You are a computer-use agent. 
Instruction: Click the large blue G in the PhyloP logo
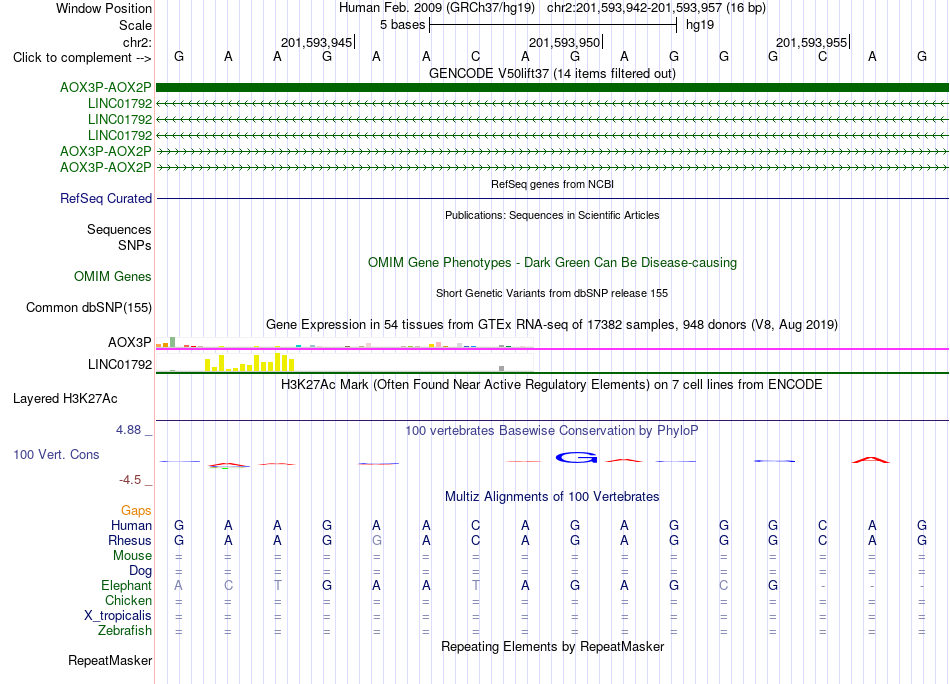point(576,458)
